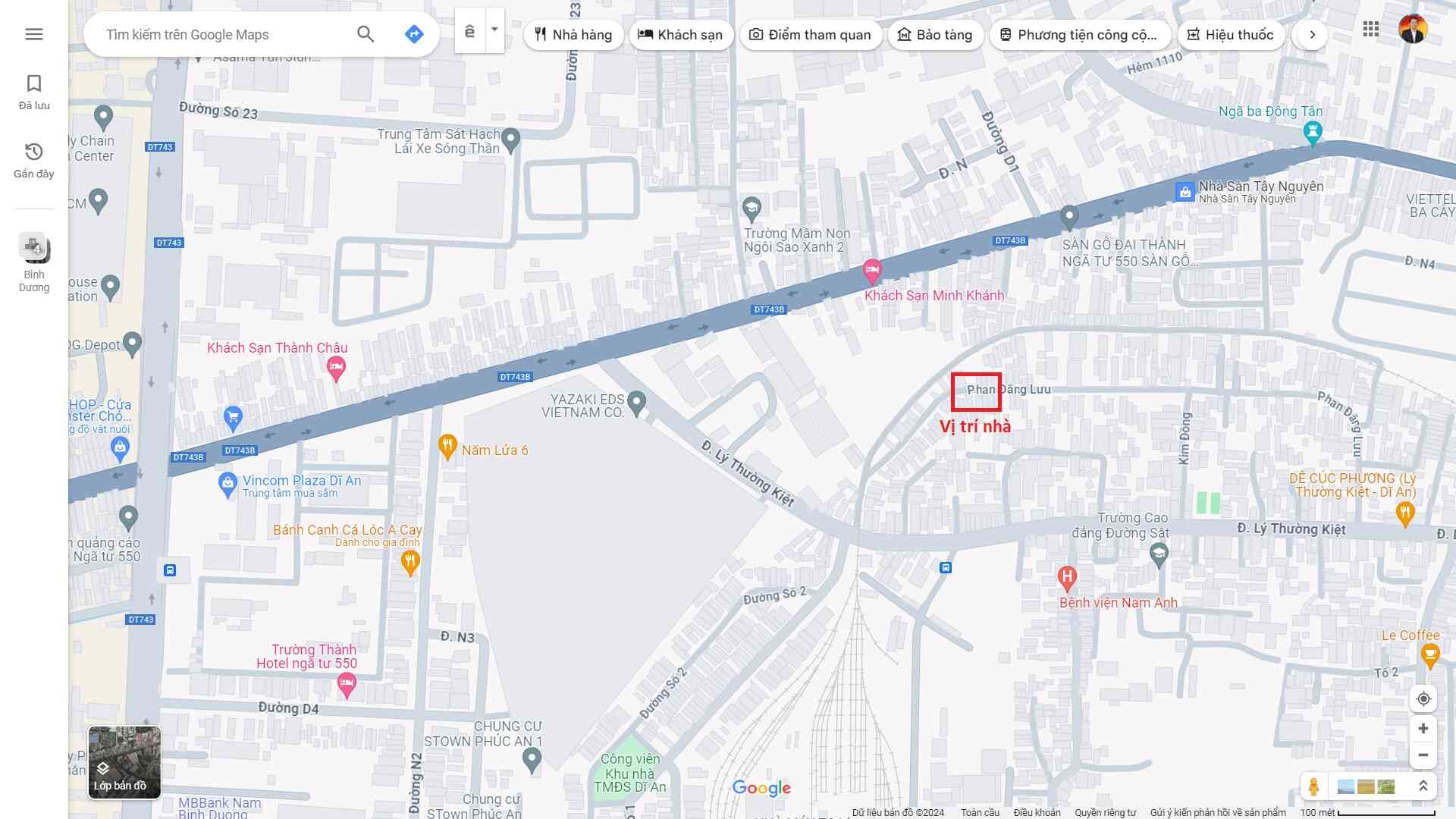Open the dropdown arrow beside the transit icon
The height and width of the screenshot is (819, 1456).
pos(494,30)
